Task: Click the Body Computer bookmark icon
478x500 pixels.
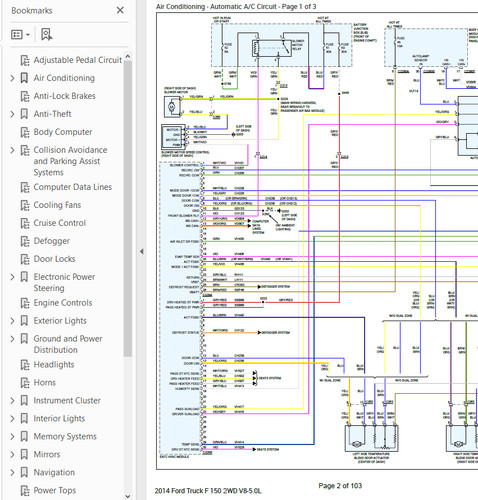Action: tap(25, 132)
